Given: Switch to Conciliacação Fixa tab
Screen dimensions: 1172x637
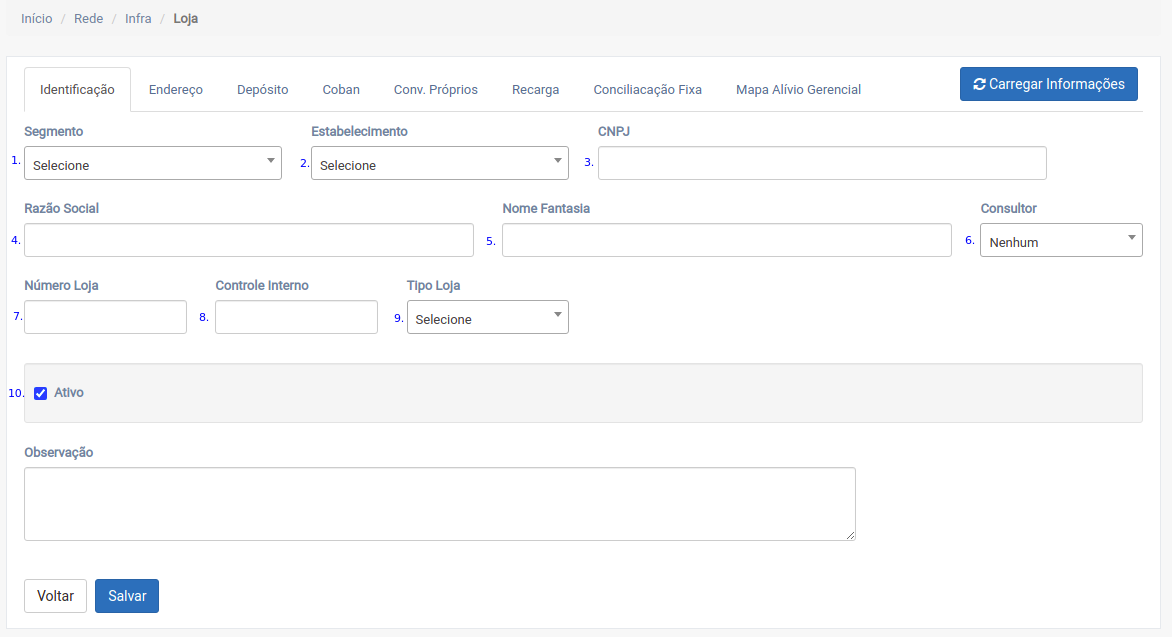Looking at the screenshot, I should (648, 90).
